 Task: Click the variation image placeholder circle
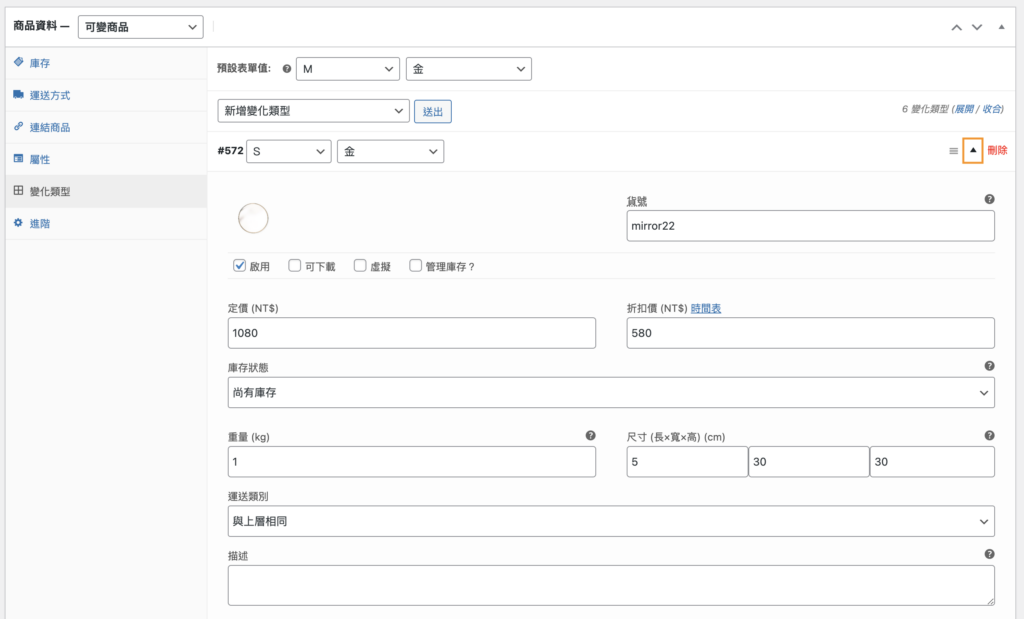[253, 218]
